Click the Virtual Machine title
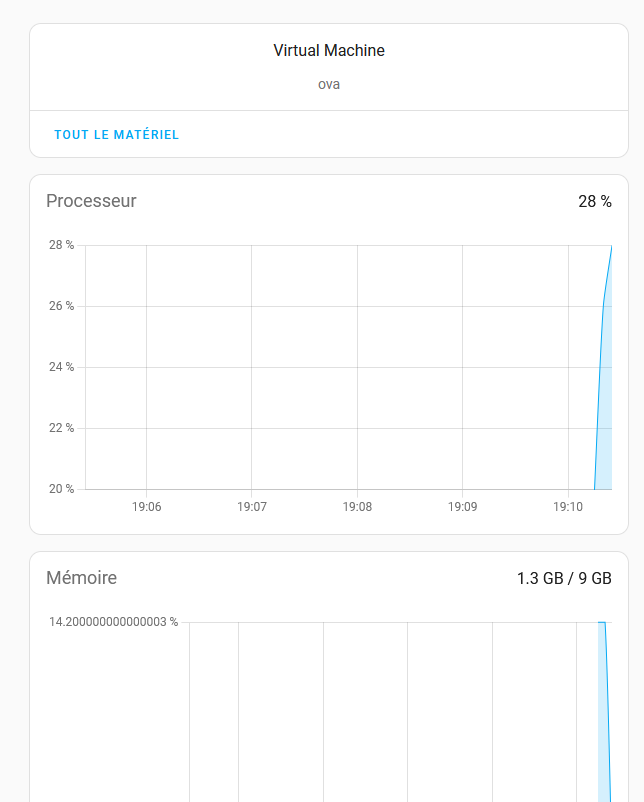 coord(329,51)
